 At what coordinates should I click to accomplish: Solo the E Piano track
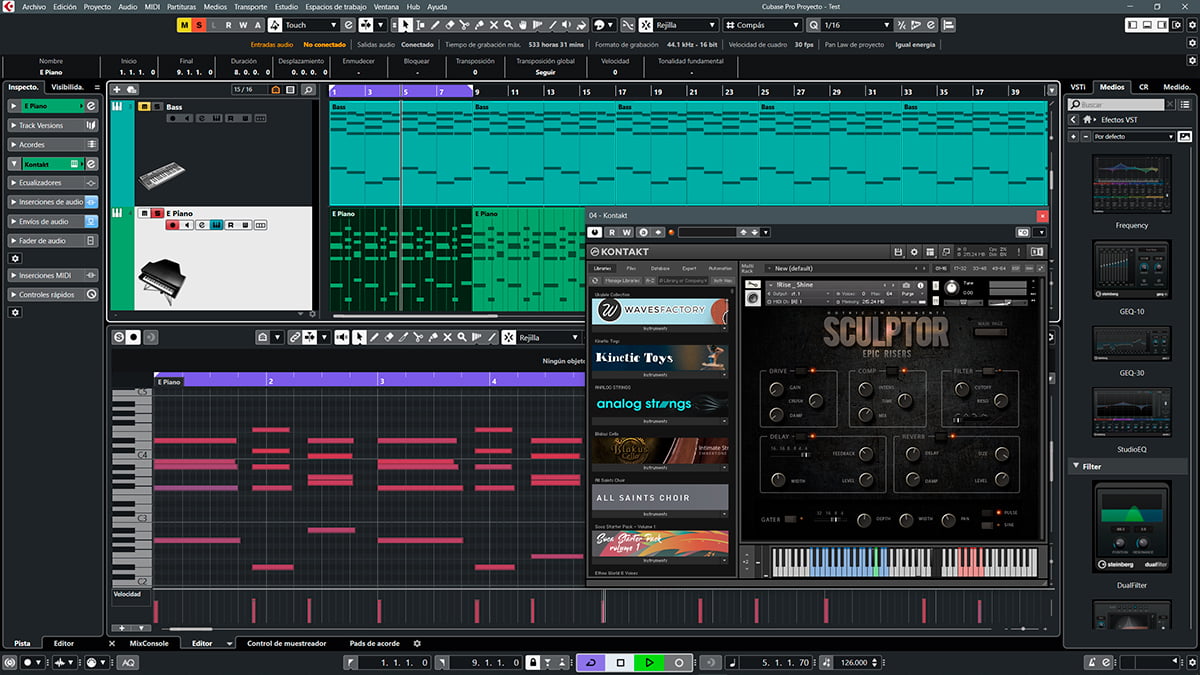point(156,213)
